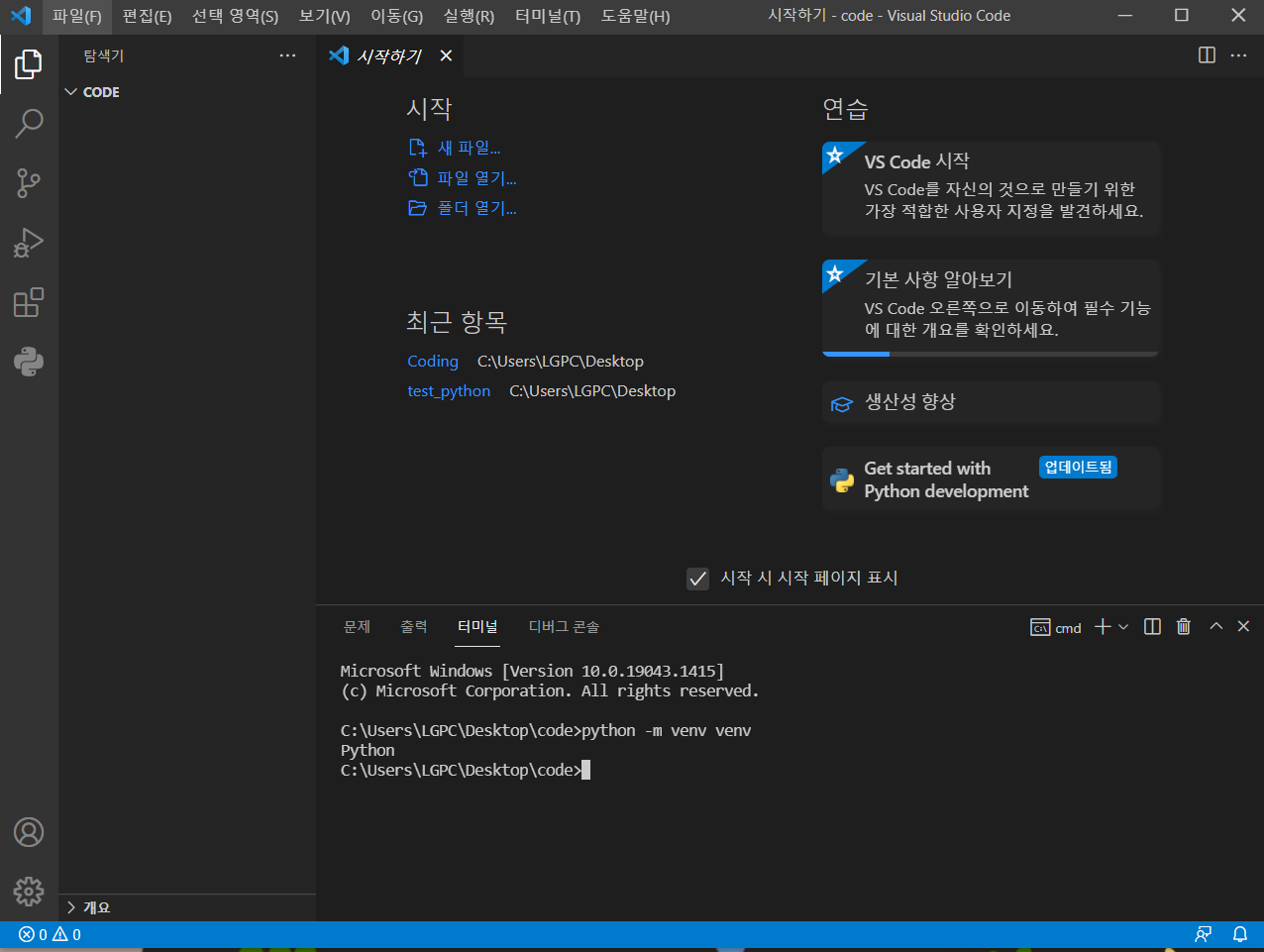Split the editor to the right
This screenshot has height=952, width=1264.
(x=1207, y=55)
